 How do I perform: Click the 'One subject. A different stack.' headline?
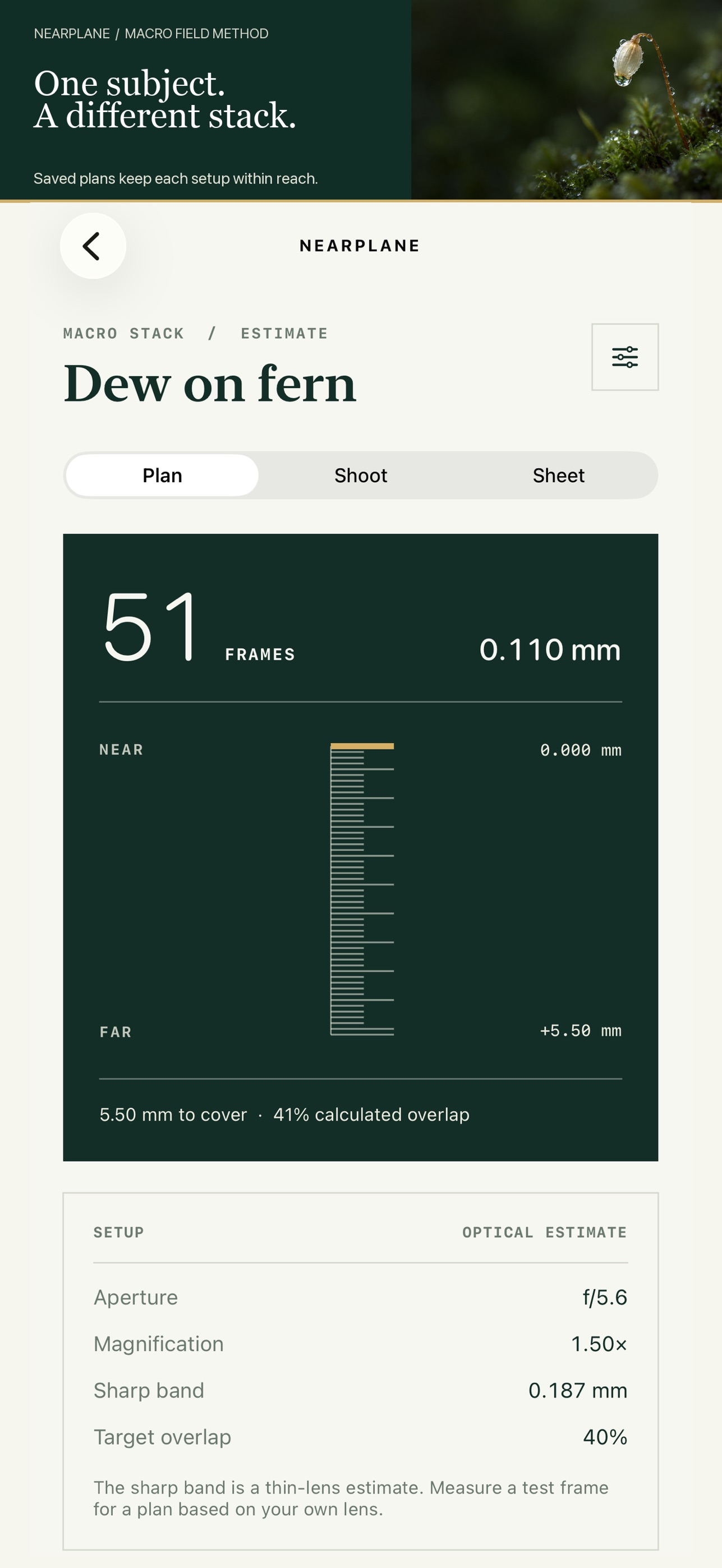(x=165, y=99)
